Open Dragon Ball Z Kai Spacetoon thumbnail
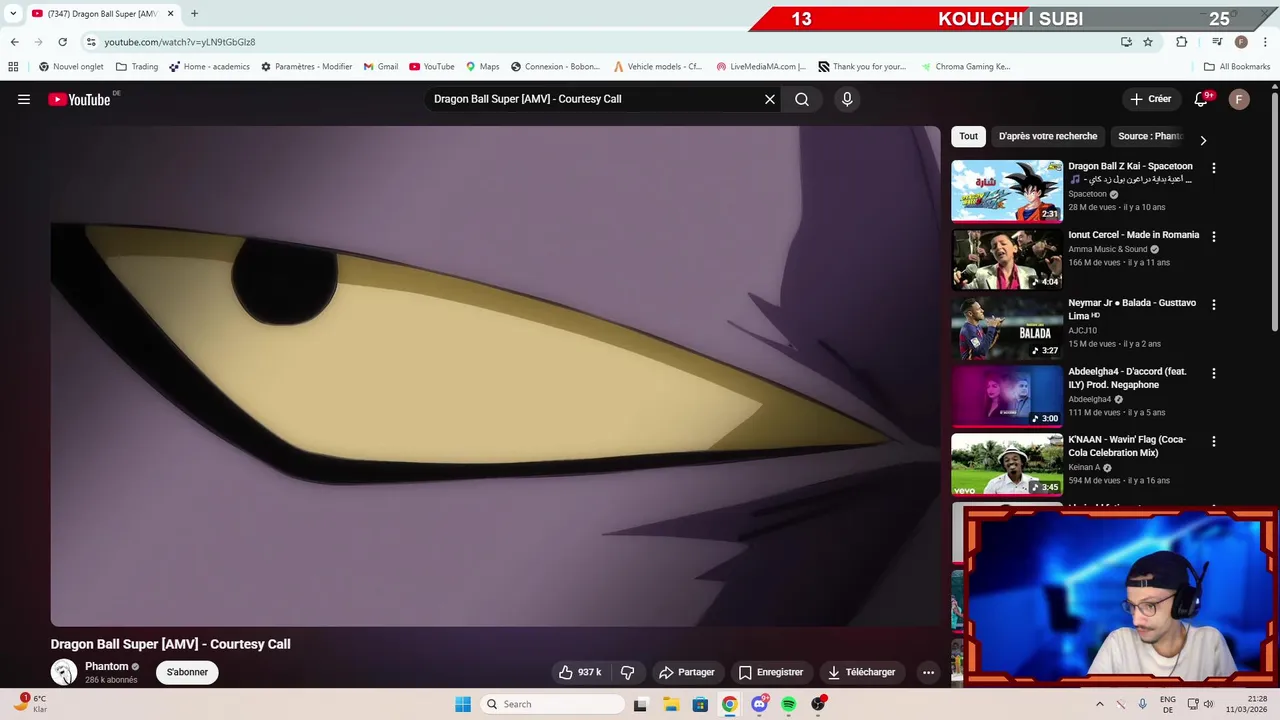 (1007, 191)
